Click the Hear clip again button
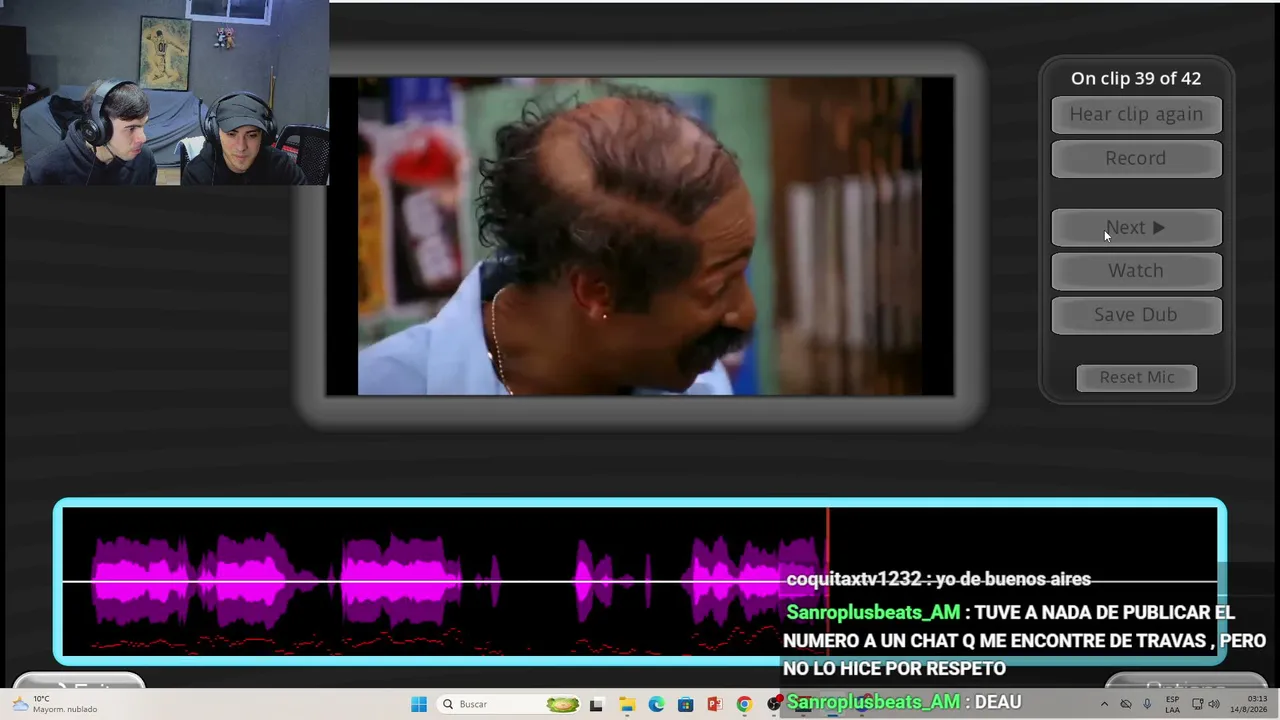This screenshot has height=720, width=1280. (x=1136, y=115)
